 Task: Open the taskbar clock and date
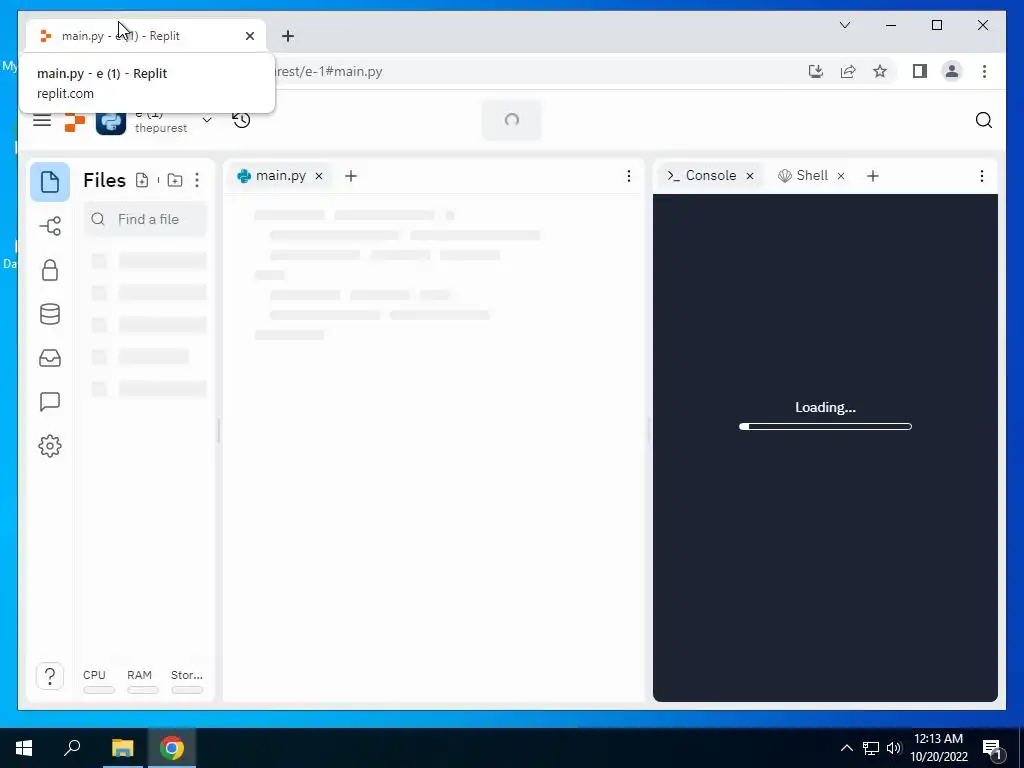pyautogui.click(x=938, y=748)
